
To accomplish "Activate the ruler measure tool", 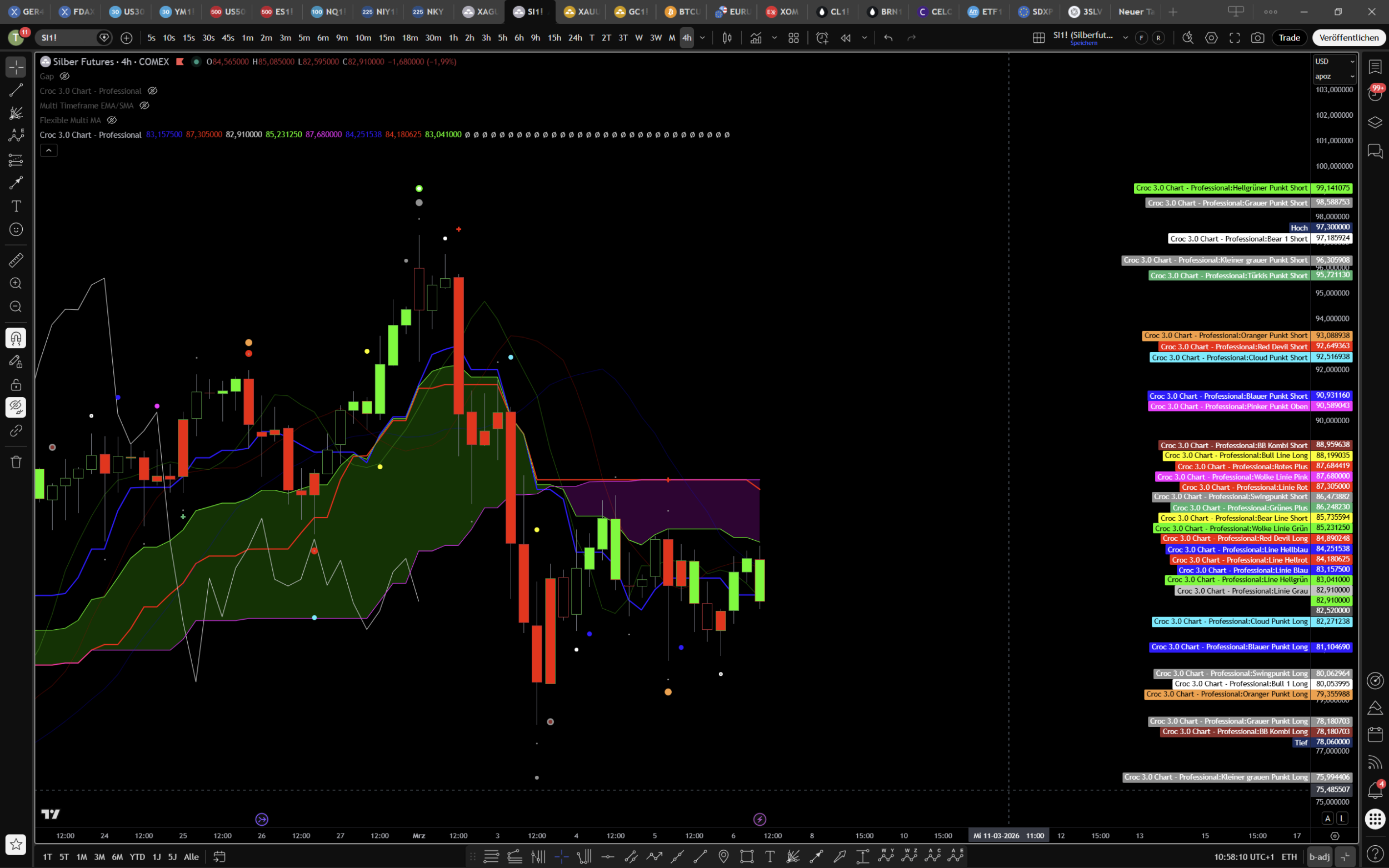I will (x=16, y=260).
